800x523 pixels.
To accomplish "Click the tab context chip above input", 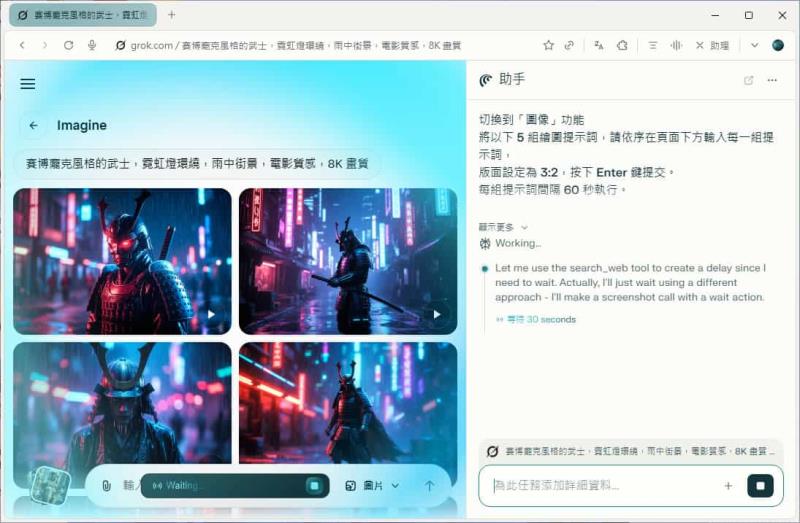I will point(631,451).
